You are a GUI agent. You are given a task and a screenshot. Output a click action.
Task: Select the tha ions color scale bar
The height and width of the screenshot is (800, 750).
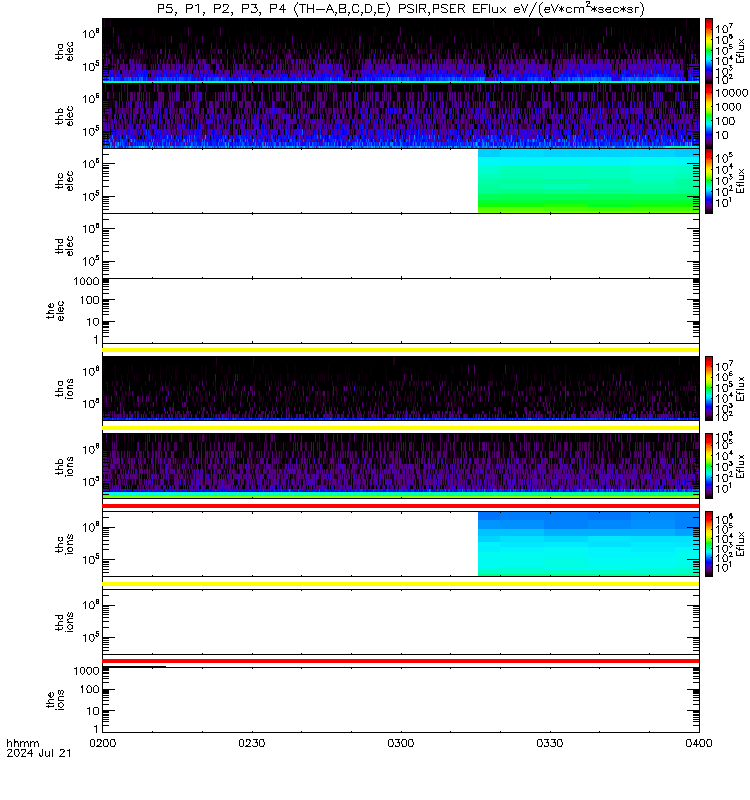coord(709,389)
